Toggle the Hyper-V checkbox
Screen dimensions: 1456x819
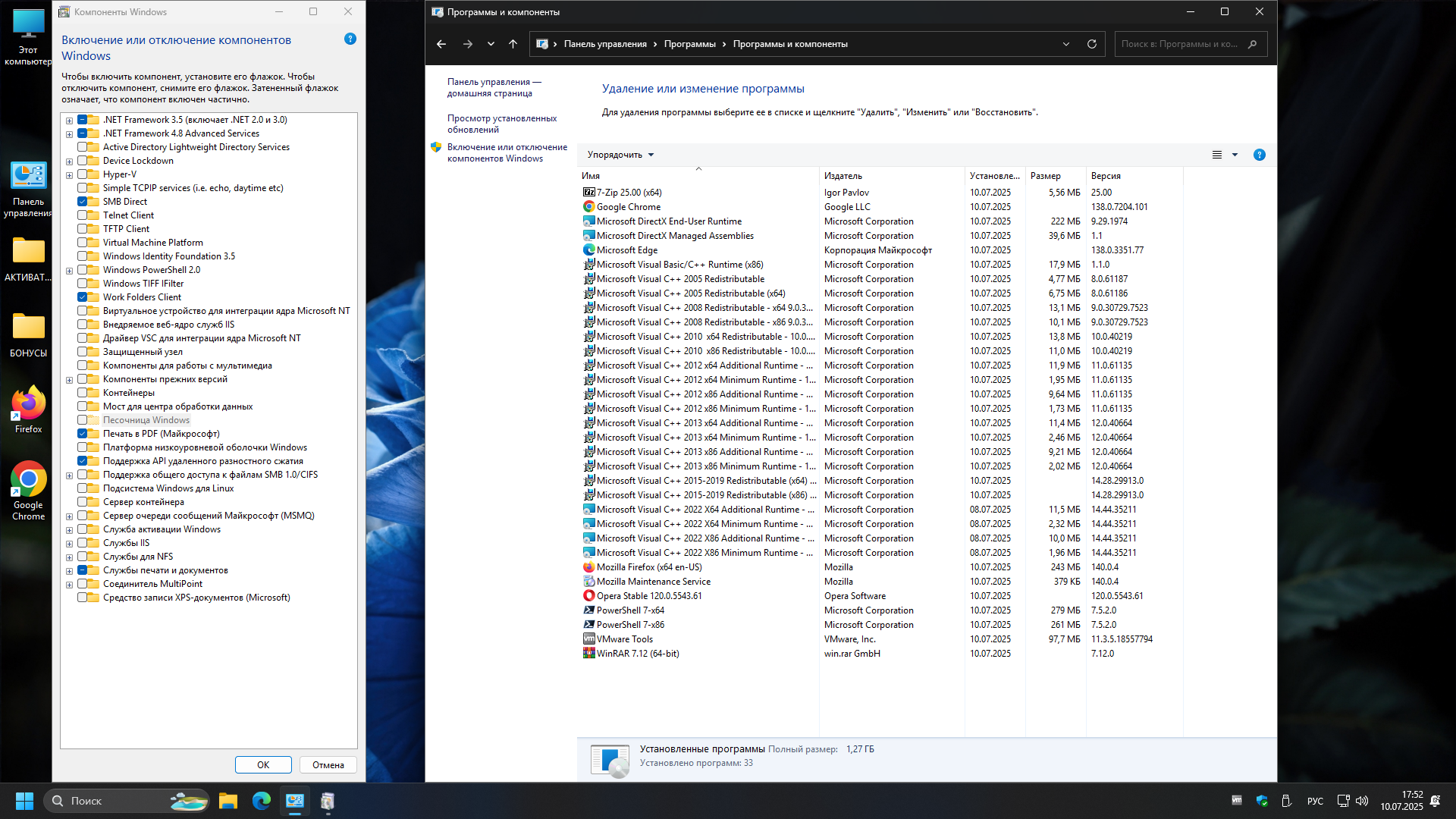83,174
